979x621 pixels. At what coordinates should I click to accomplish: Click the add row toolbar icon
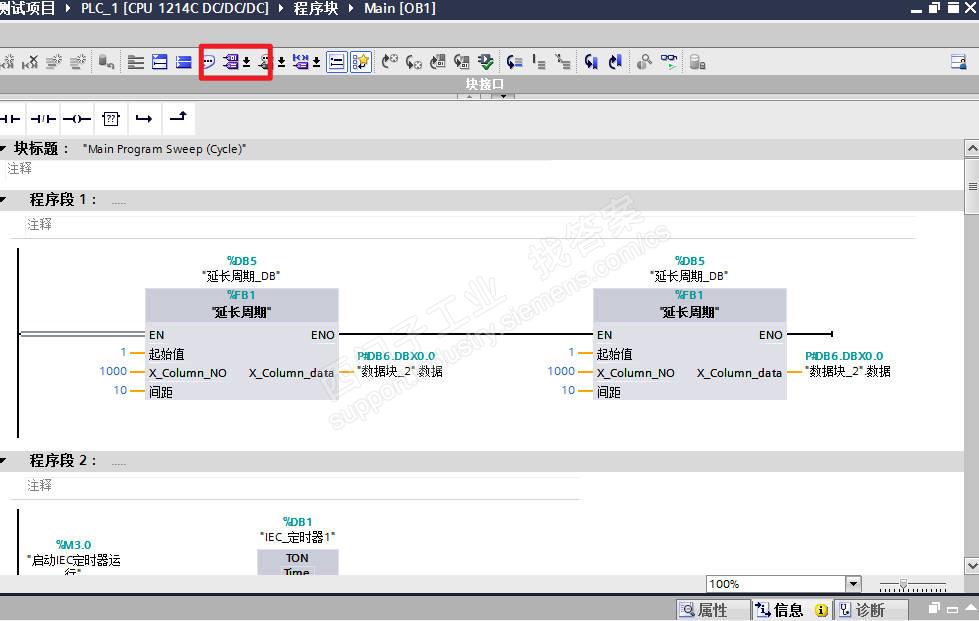[x=77, y=62]
